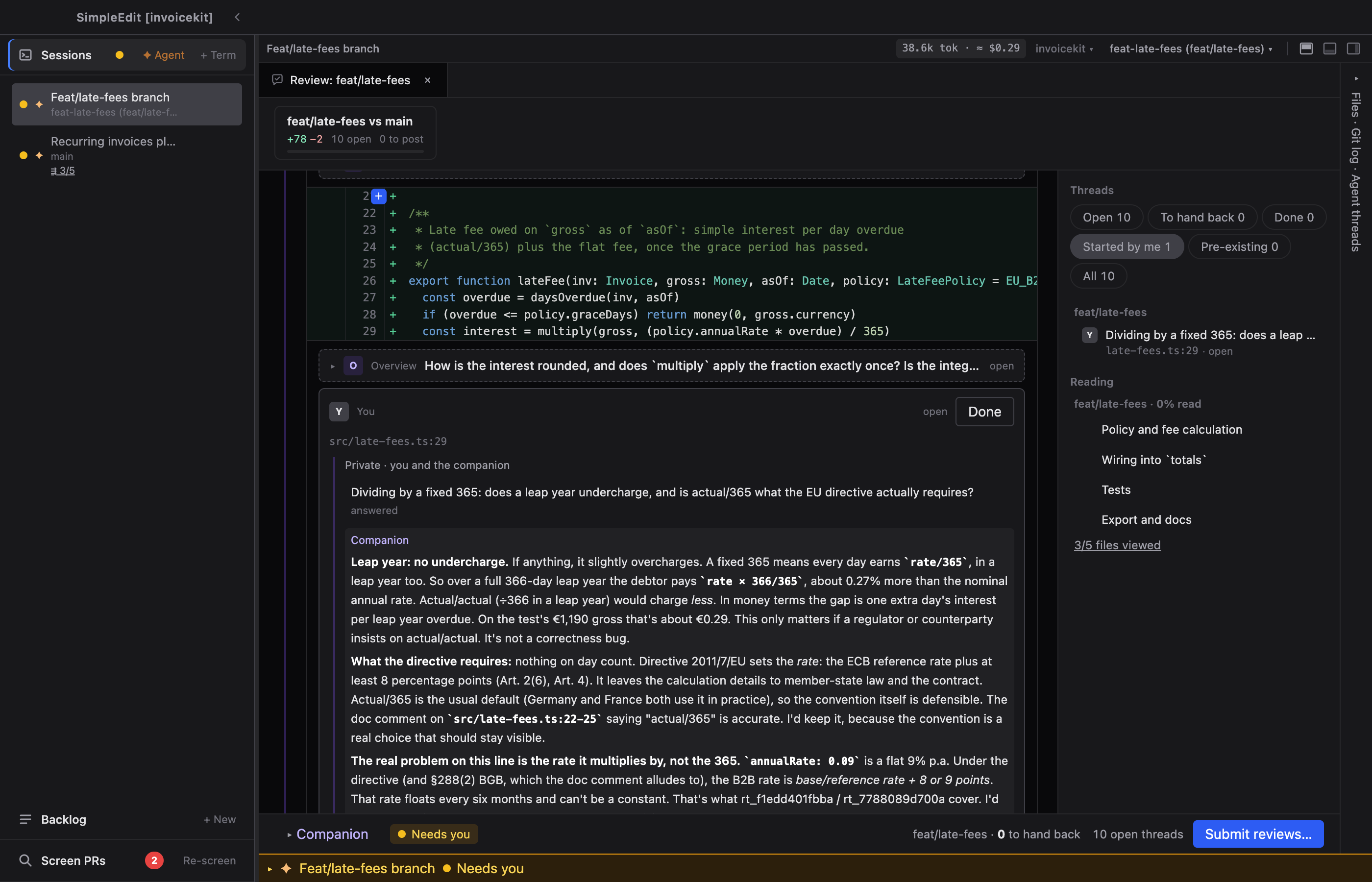The height and width of the screenshot is (882, 1372).
Task: Mark your thread as Done
Action: [984, 411]
